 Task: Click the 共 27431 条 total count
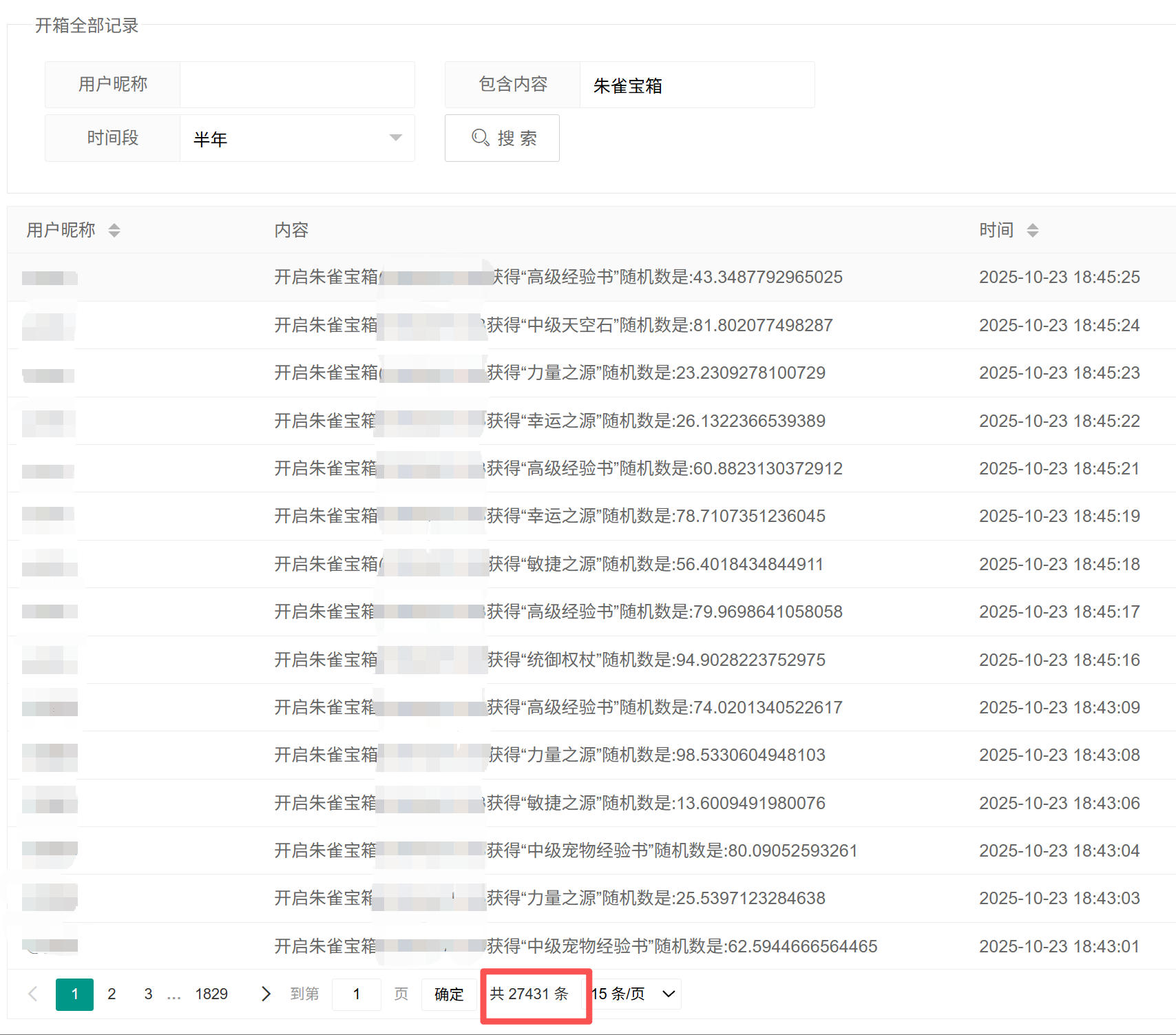529,994
